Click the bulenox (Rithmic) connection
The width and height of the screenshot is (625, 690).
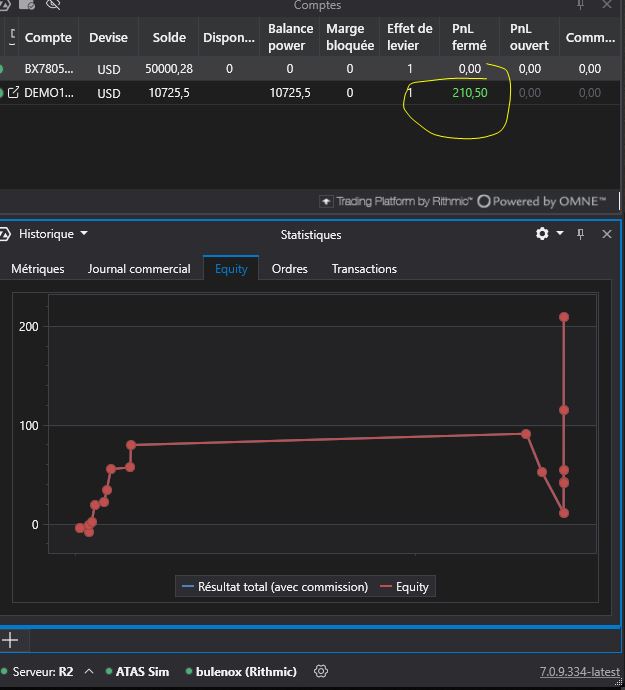coord(245,671)
